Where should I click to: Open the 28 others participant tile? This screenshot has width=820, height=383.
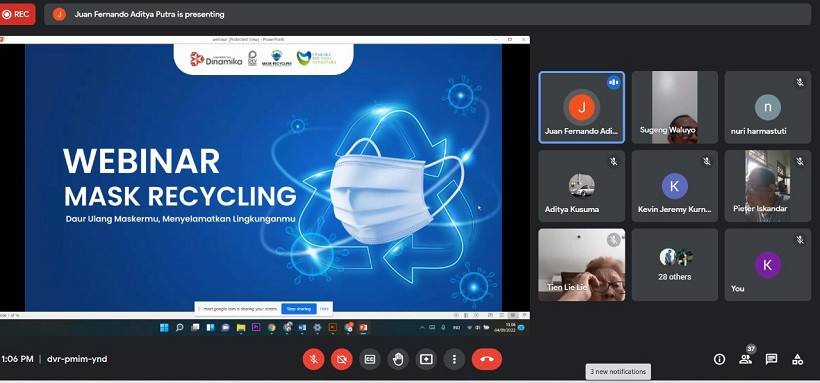coord(675,265)
